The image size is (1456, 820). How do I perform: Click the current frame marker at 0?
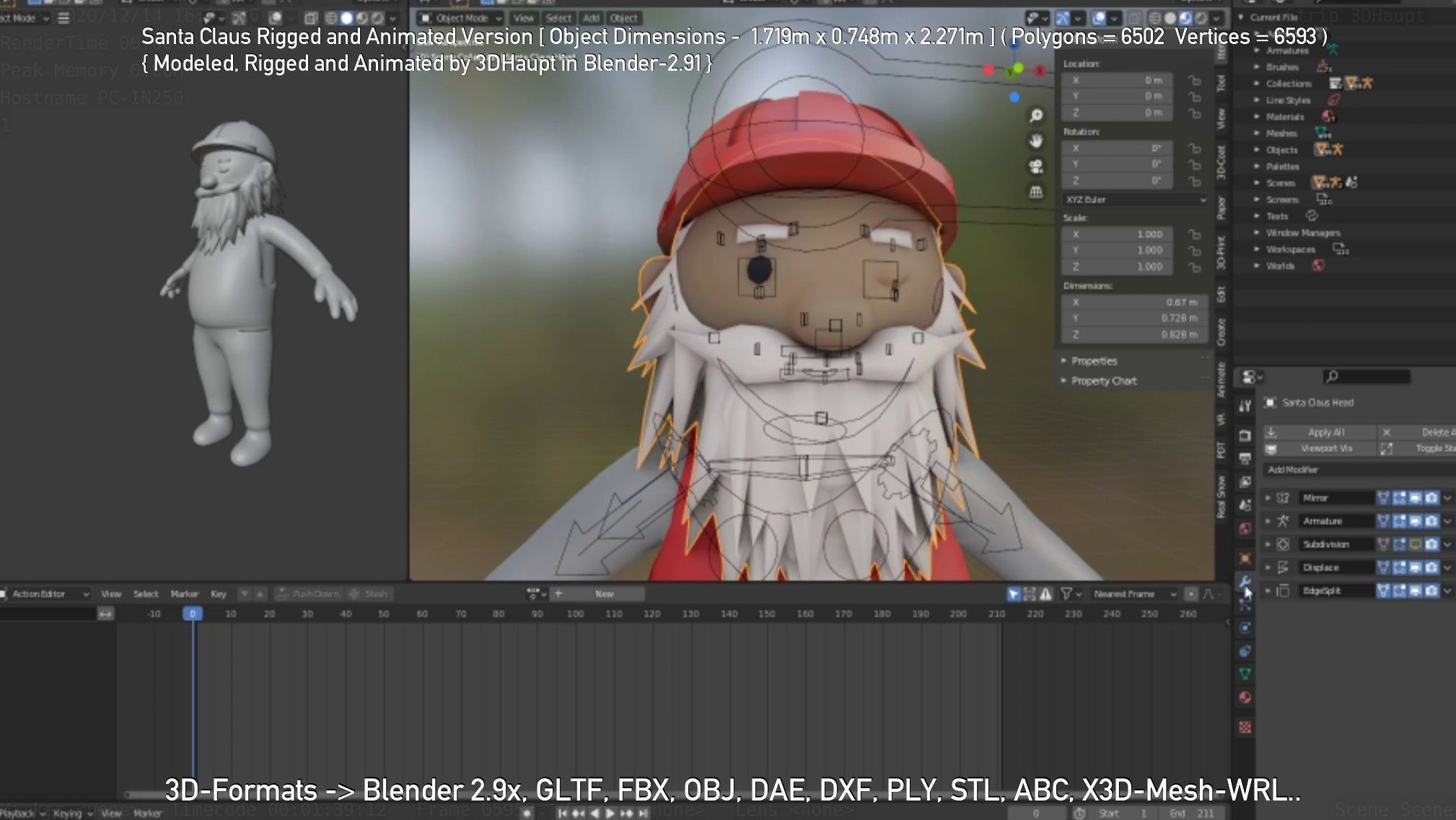pyautogui.click(x=192, y=614)
